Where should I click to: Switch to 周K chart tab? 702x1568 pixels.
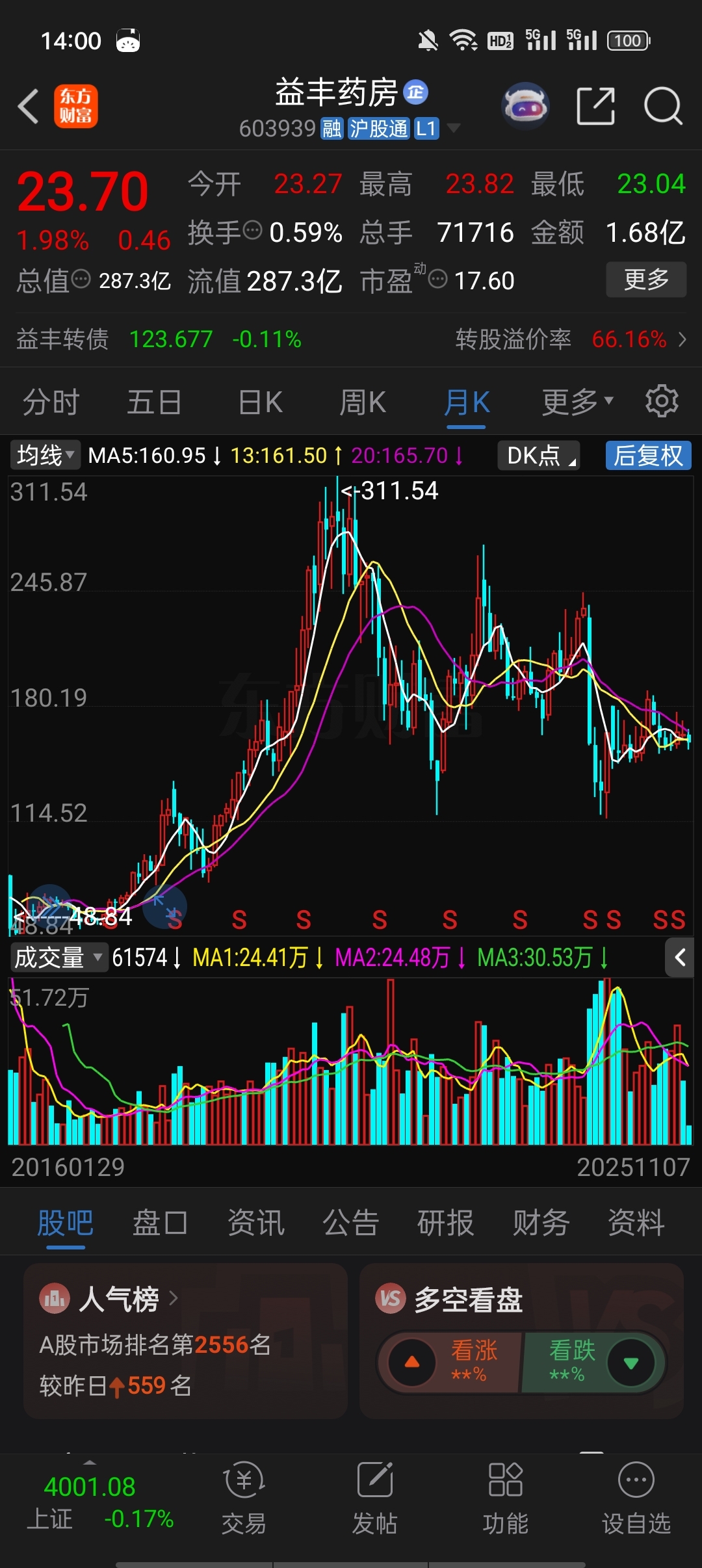pyautogui.click(x=363, y=402)
